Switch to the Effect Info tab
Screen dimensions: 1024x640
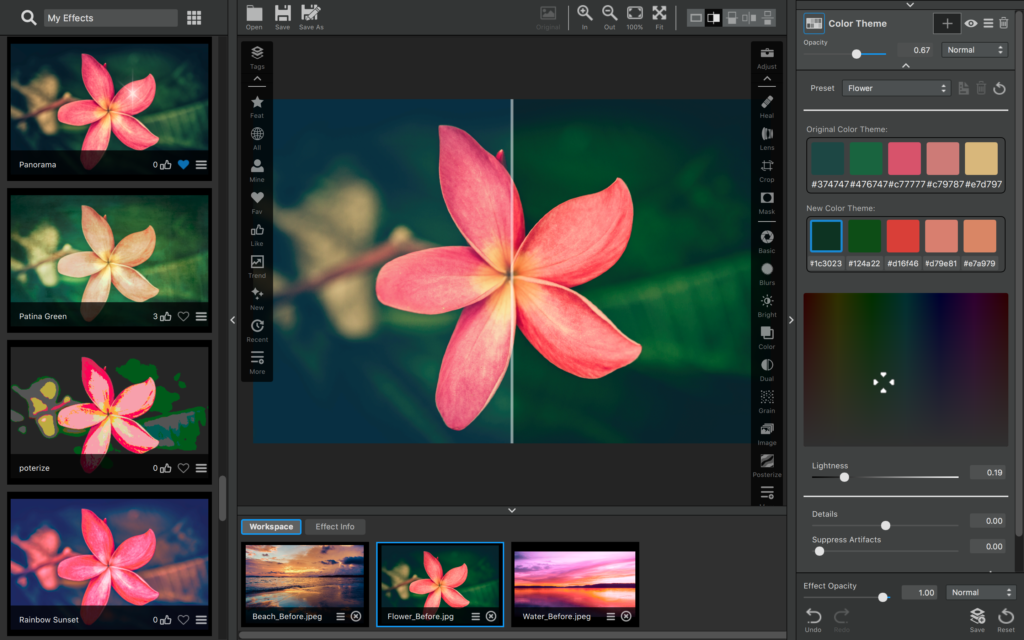335,526
